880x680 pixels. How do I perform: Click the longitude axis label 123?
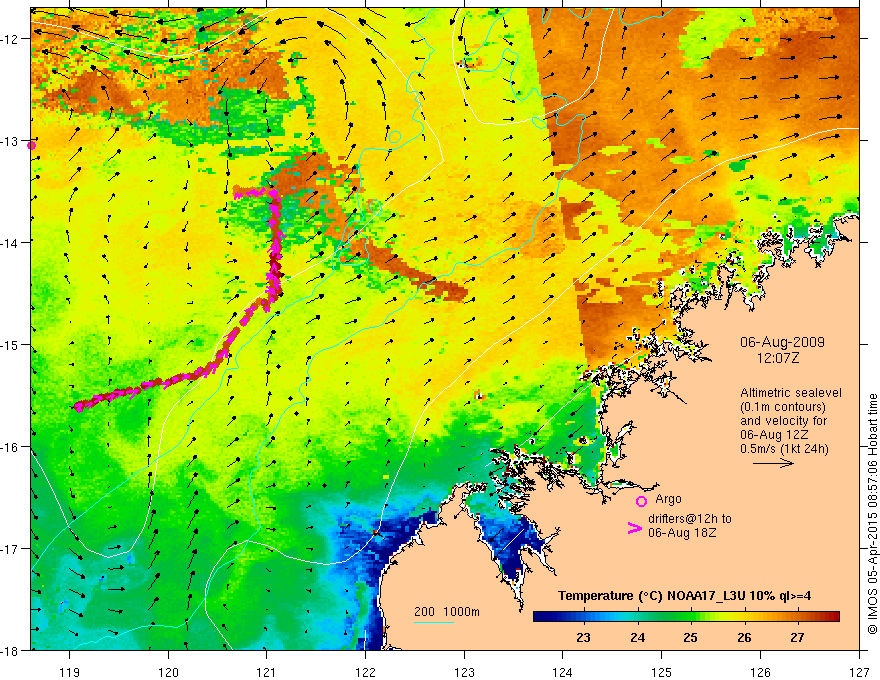[x=464, y=672]
